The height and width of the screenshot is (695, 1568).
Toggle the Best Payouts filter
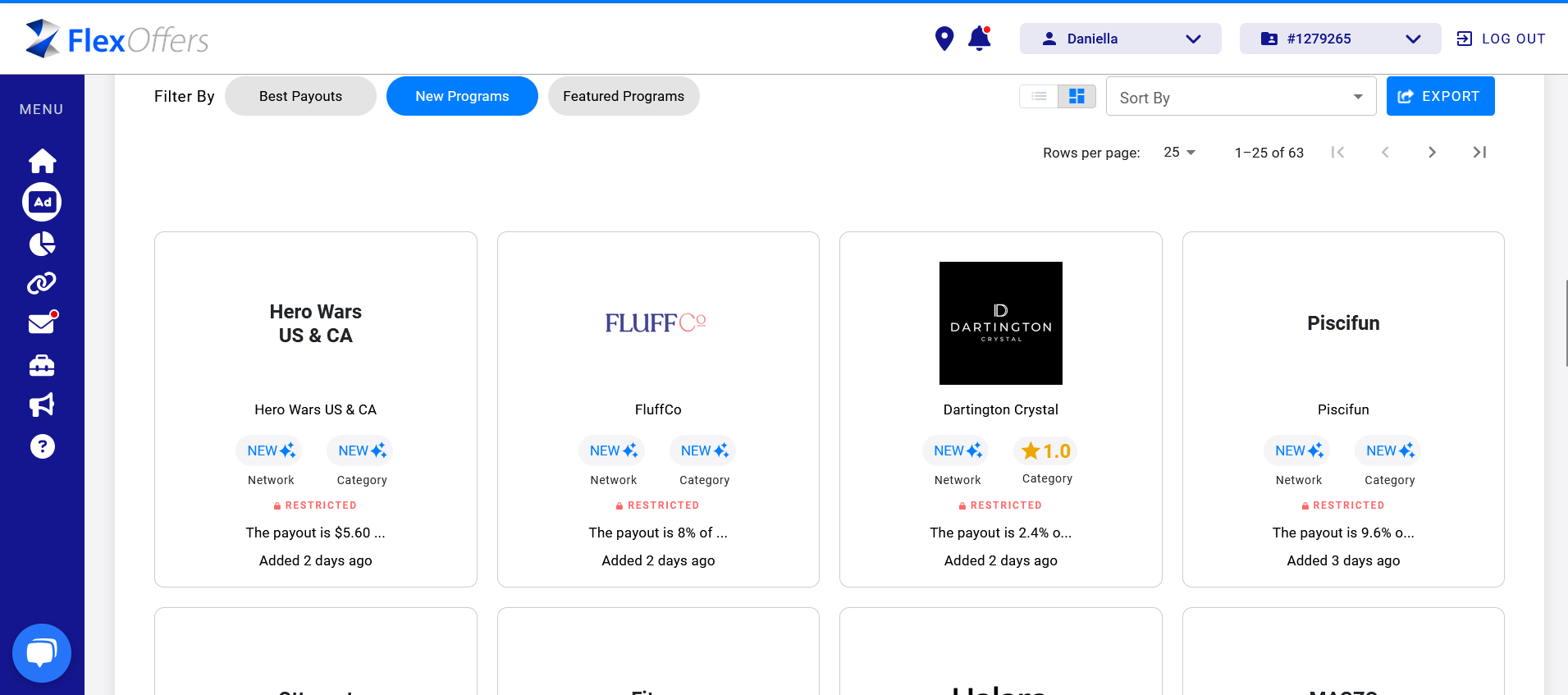point(300,96)
